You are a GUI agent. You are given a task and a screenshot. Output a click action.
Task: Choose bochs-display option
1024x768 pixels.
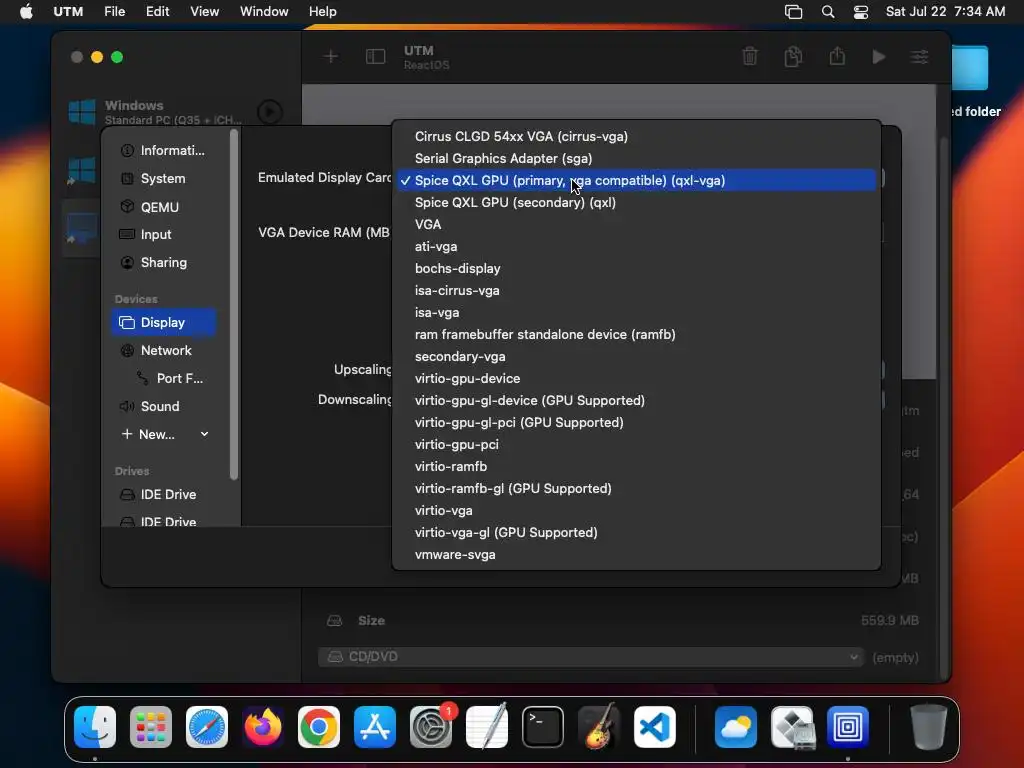[x=636, y=268]
